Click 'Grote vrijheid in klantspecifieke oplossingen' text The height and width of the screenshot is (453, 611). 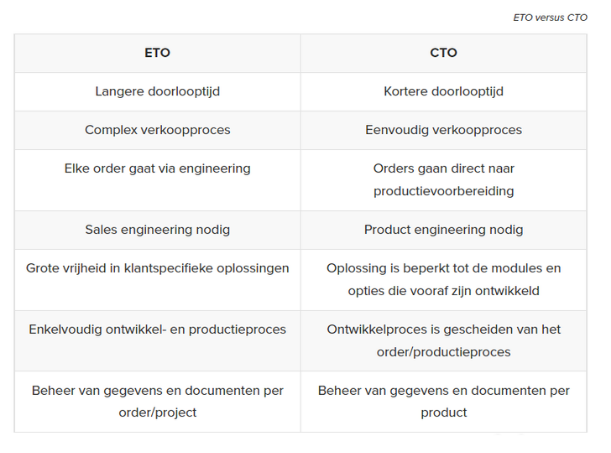157,268
